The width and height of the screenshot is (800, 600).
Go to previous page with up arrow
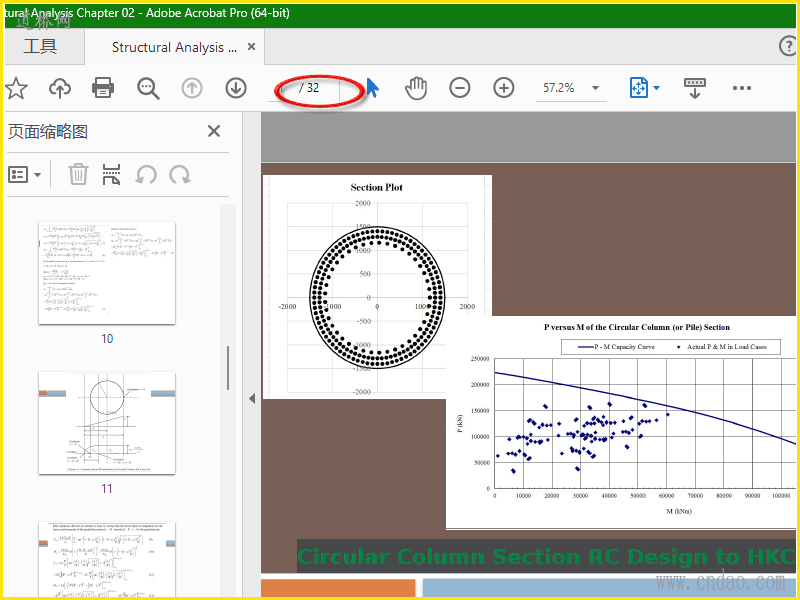coord(192,88)
